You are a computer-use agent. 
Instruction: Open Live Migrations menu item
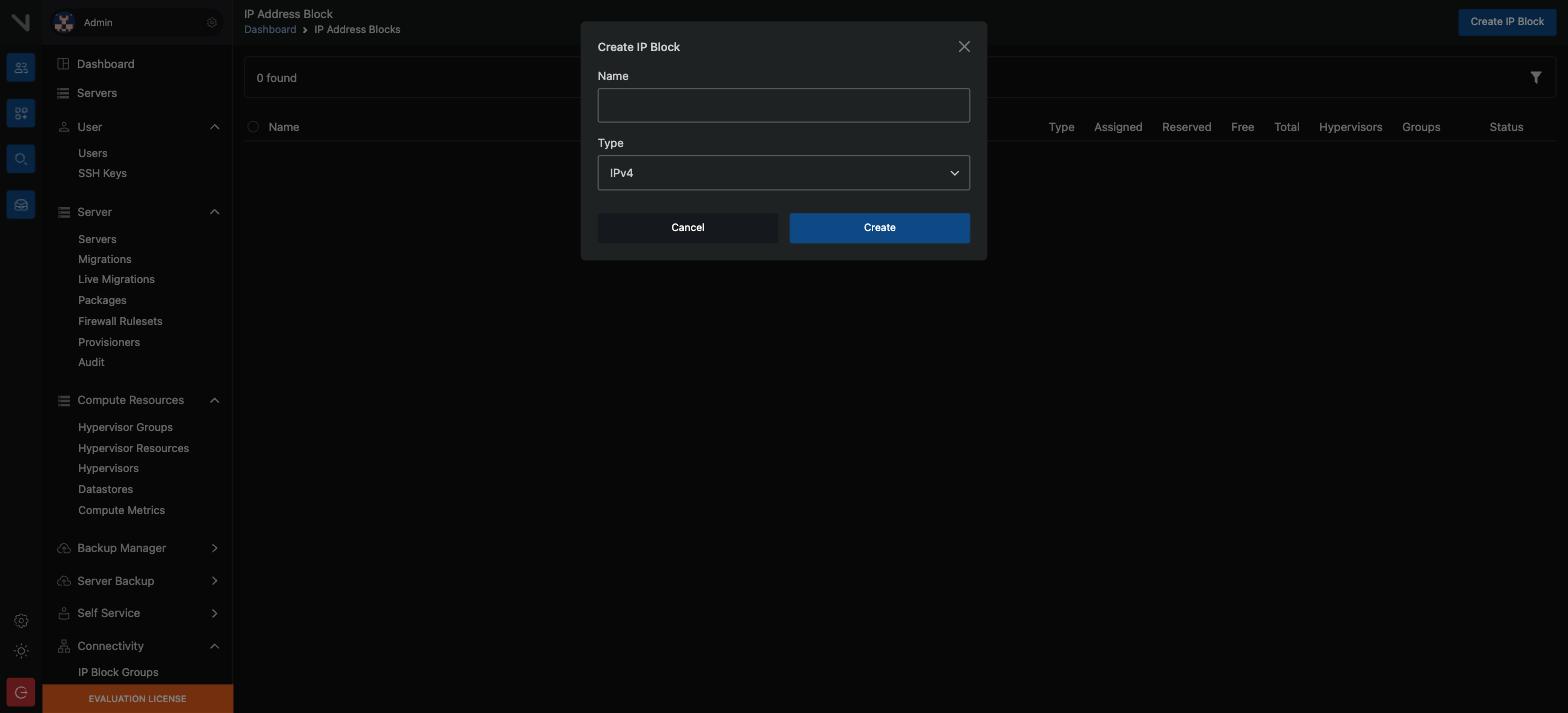pyautogui.click(x=116, y=279)
